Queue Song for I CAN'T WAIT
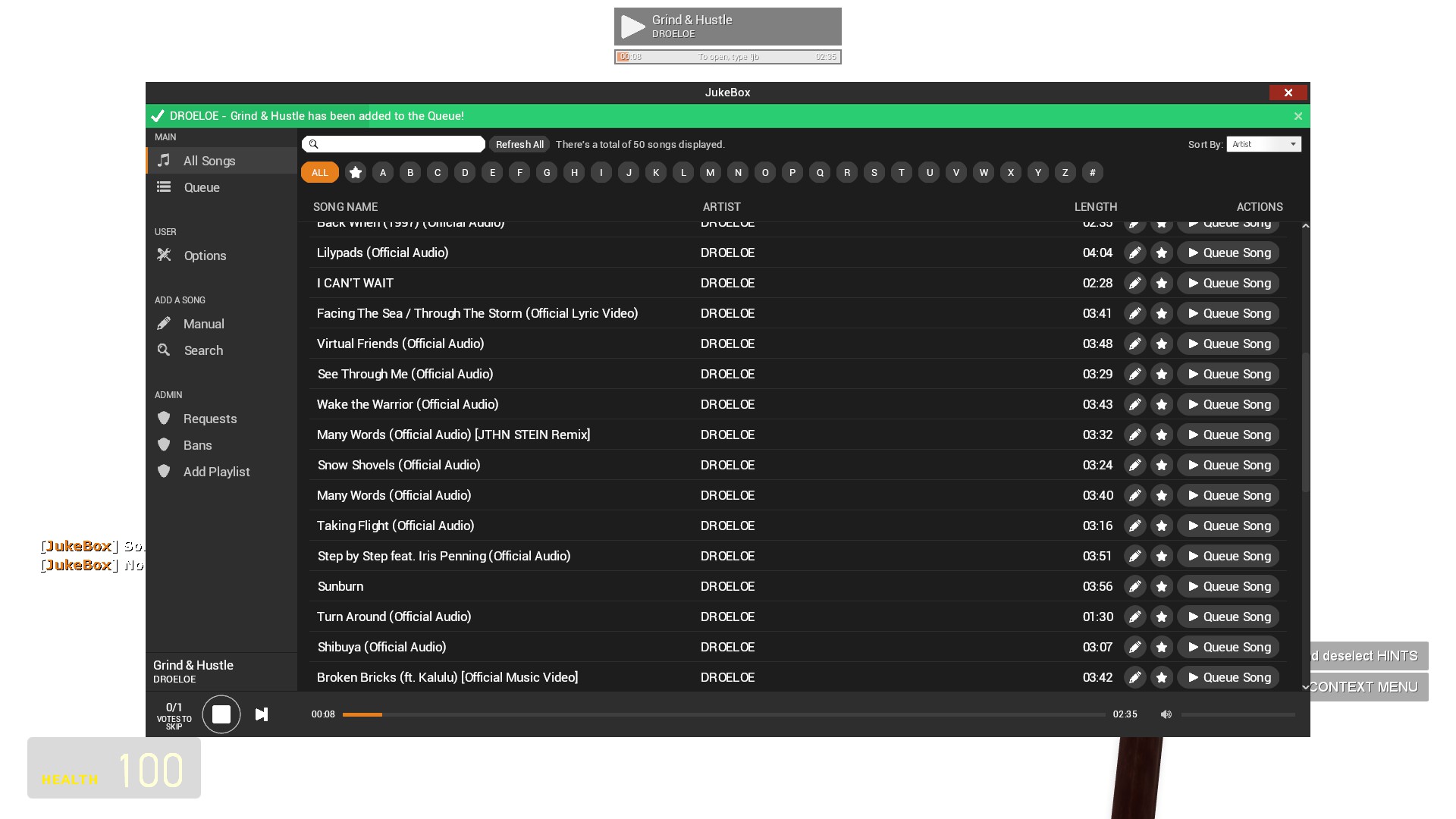The width and height of the screenshot is (1456, 819). (x=1228, y=283)
